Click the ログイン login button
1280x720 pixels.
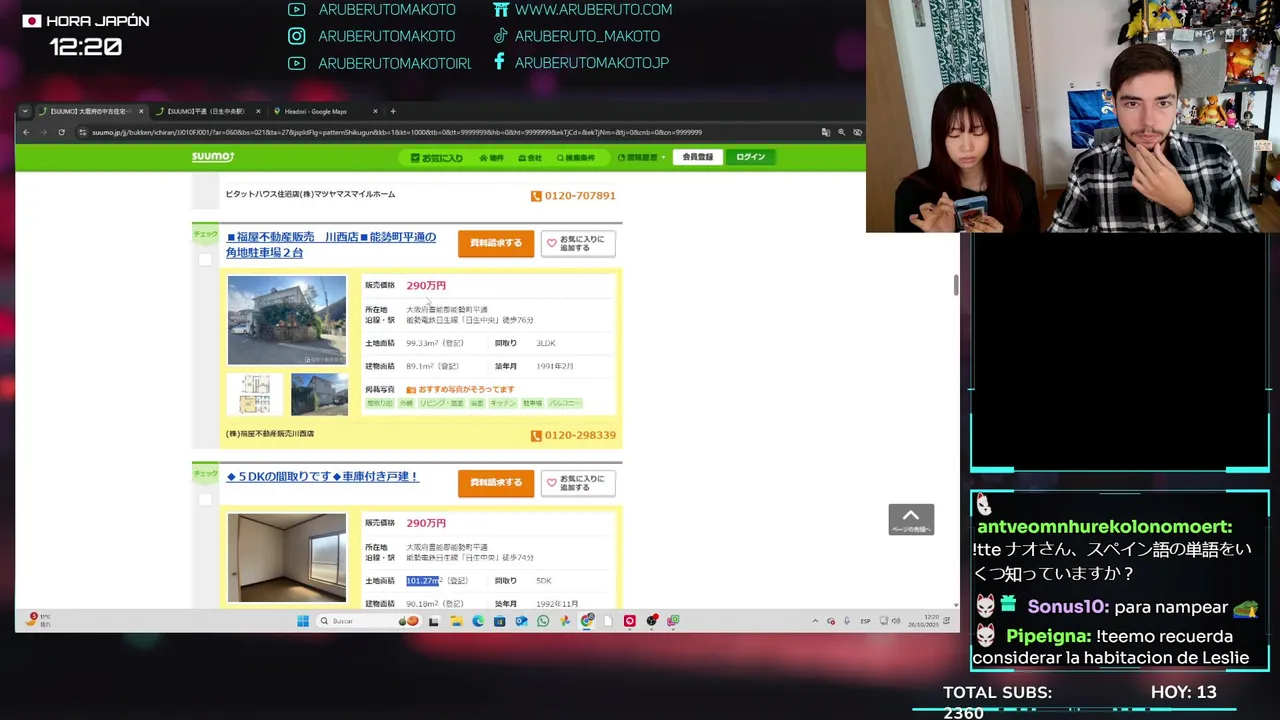coord(750,157)
